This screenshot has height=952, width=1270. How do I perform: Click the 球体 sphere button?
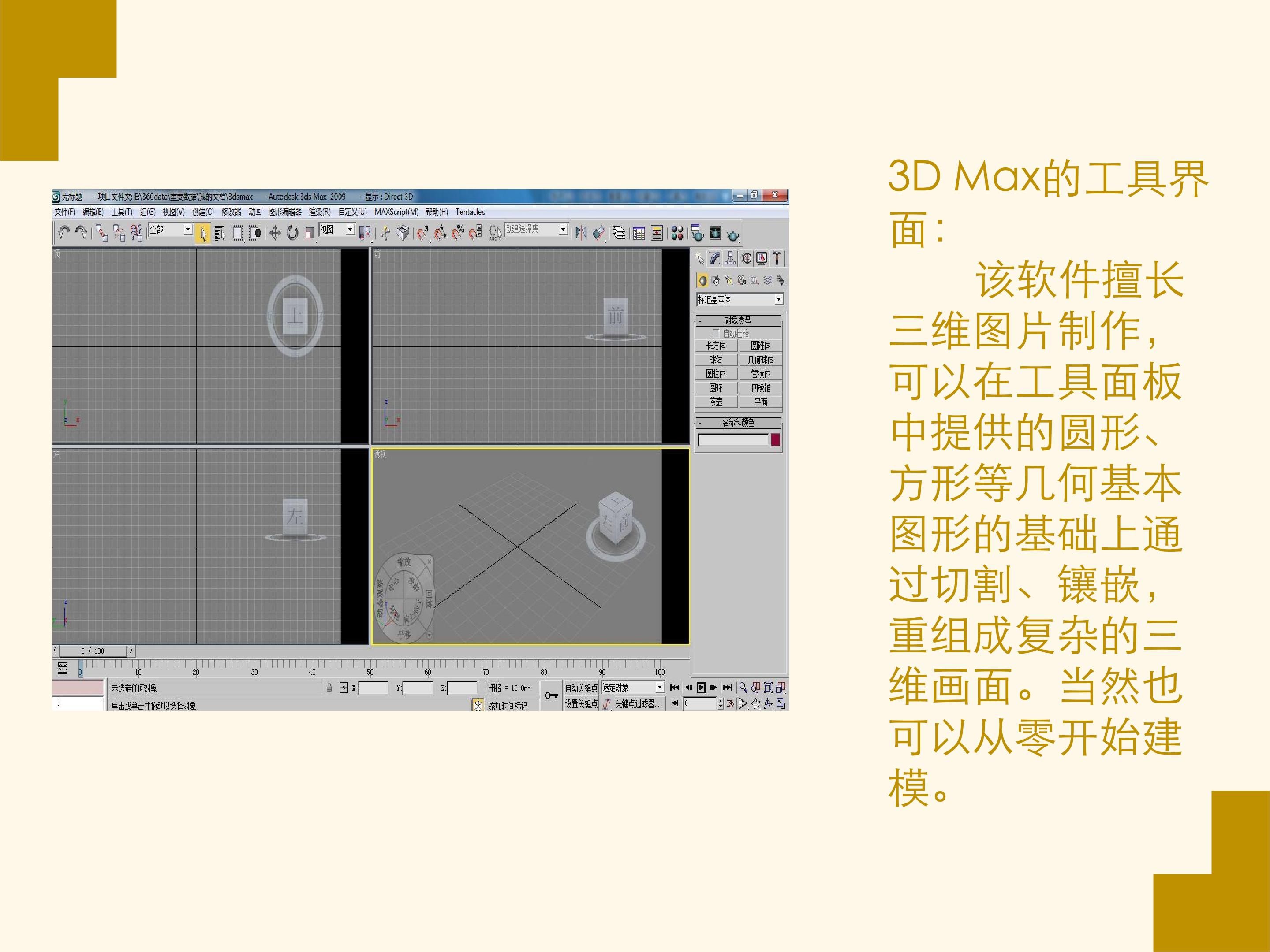pyautogui.click(x=716, y=360)
